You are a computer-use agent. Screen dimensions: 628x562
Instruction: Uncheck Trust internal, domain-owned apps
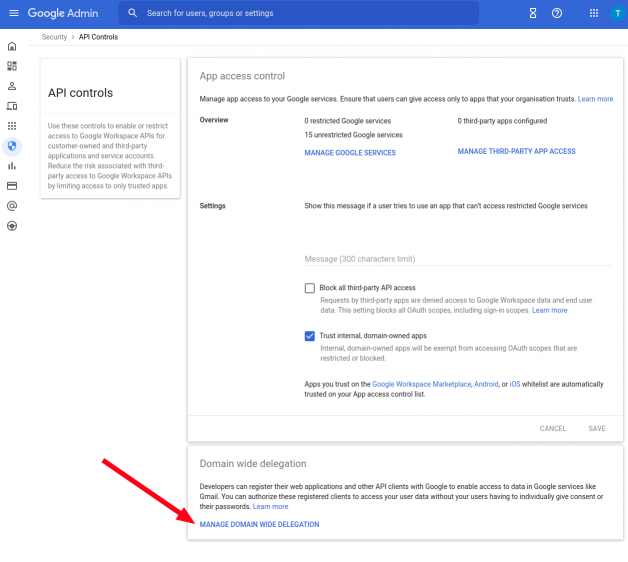pos(310,336)
